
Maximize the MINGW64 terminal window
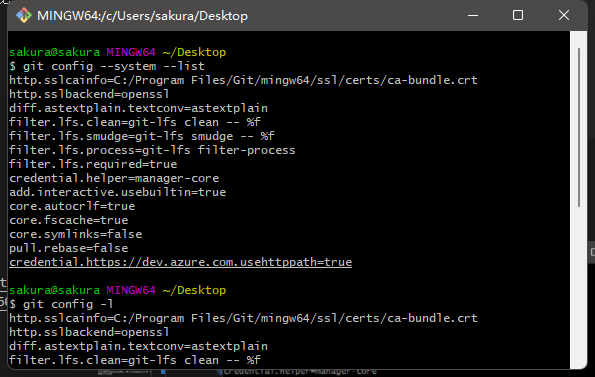(518, 16)
